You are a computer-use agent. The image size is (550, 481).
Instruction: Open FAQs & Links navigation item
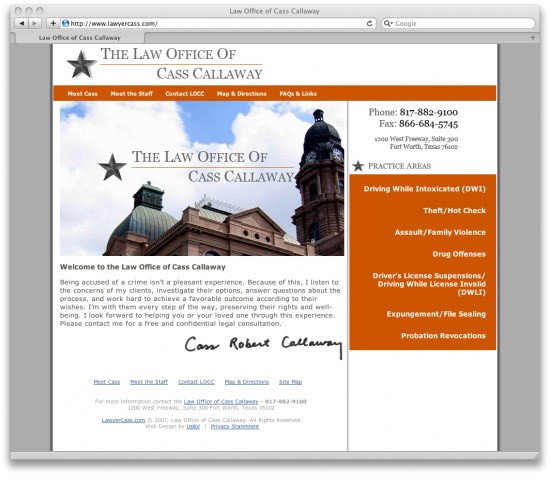click(298, 94)
